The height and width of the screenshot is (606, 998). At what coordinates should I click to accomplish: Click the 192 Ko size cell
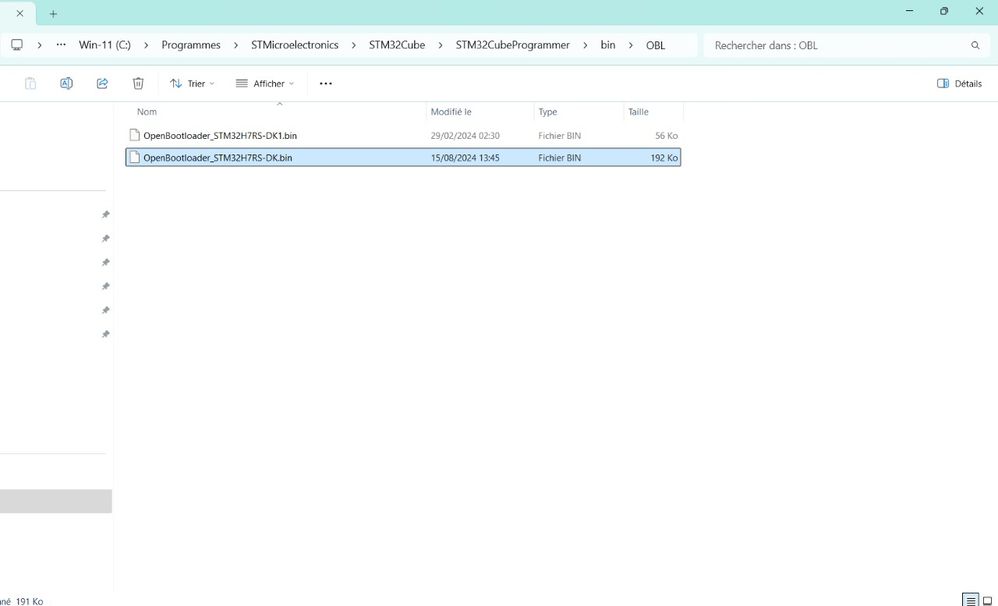tap(664, 157)
